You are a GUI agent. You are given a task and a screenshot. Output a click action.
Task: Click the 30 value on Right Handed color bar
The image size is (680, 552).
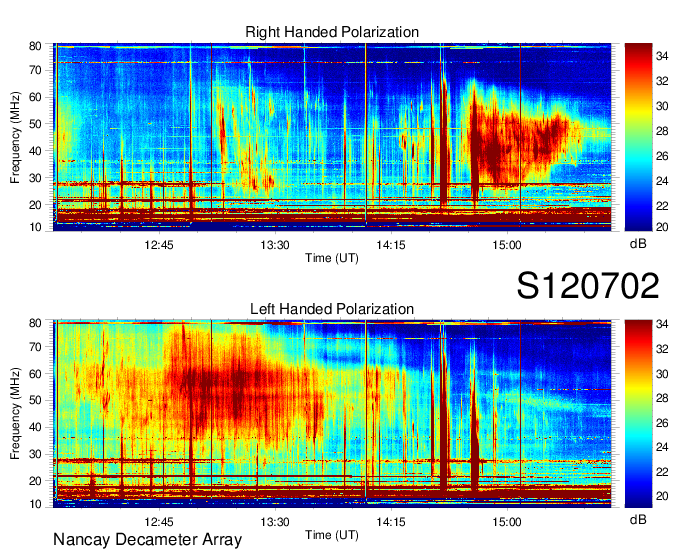click(x=662, y=106)
